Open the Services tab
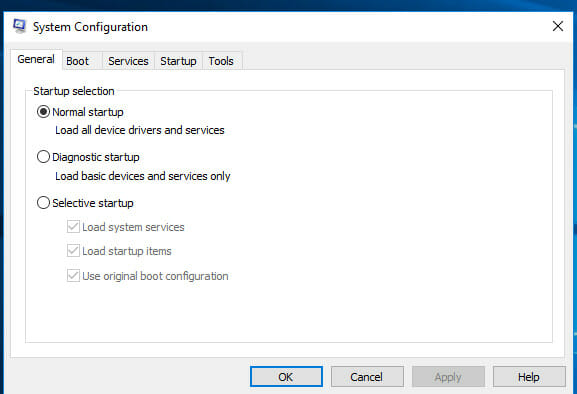Image resolution: width=577 pixels, height=394 pixels. pyautogui.click(x=128, y=61)
